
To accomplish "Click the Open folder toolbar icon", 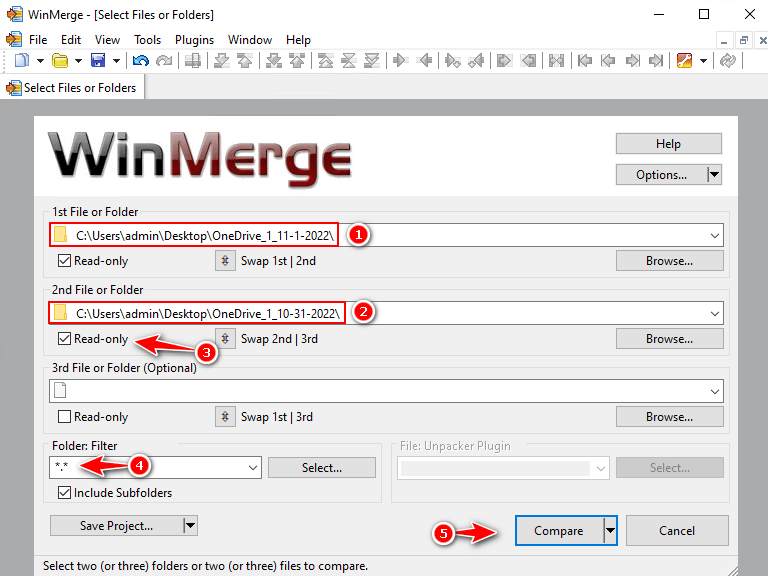I will click(x=60, y=61).
